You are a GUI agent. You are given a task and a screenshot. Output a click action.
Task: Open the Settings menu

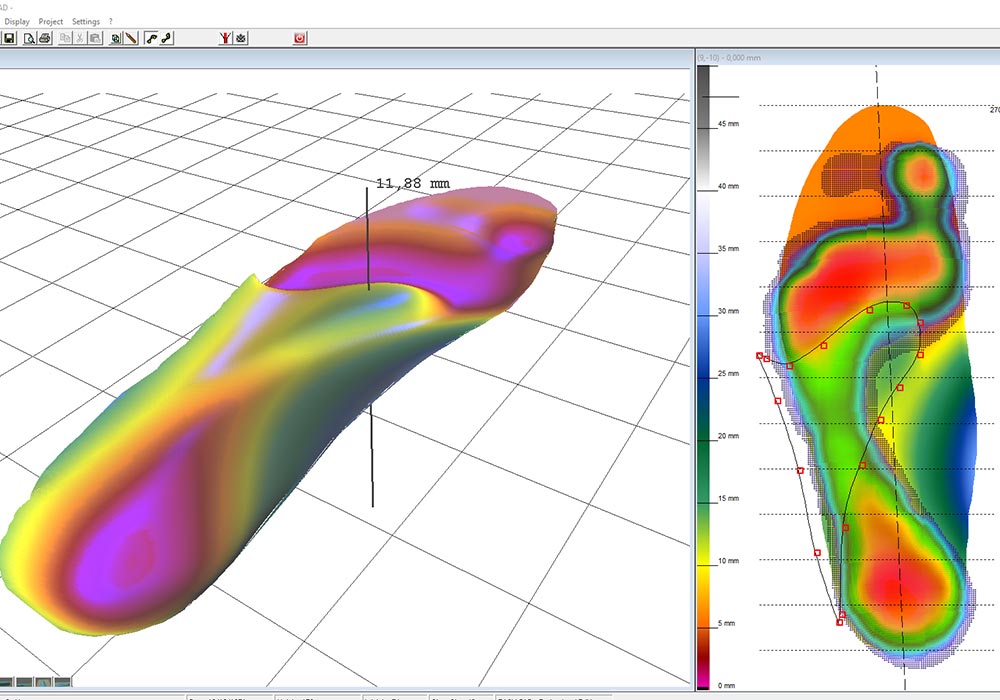86,21
